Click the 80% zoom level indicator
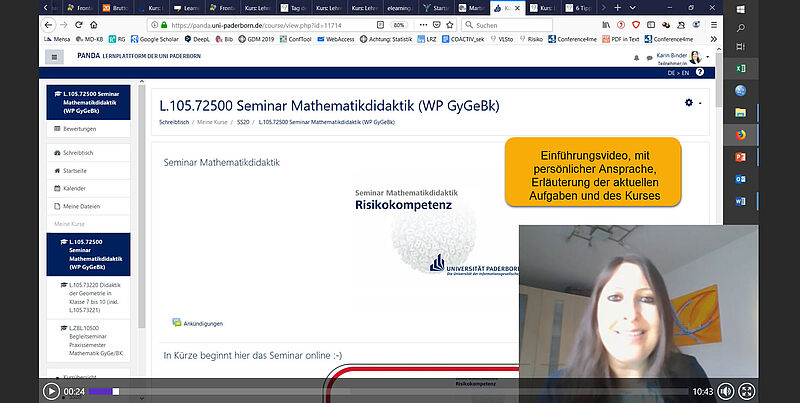Image resolution: width=800 pixels, height=403 pixels. point(398,25)
